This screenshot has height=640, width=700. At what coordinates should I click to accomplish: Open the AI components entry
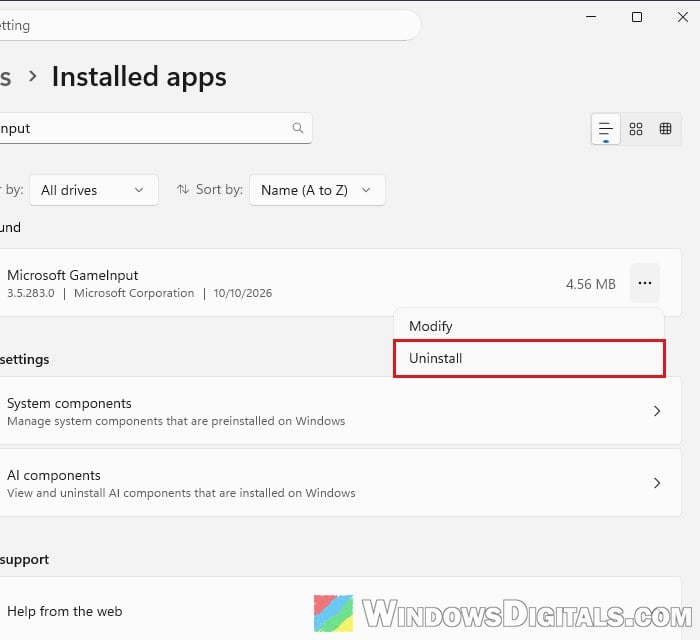[x=339, y=483]
